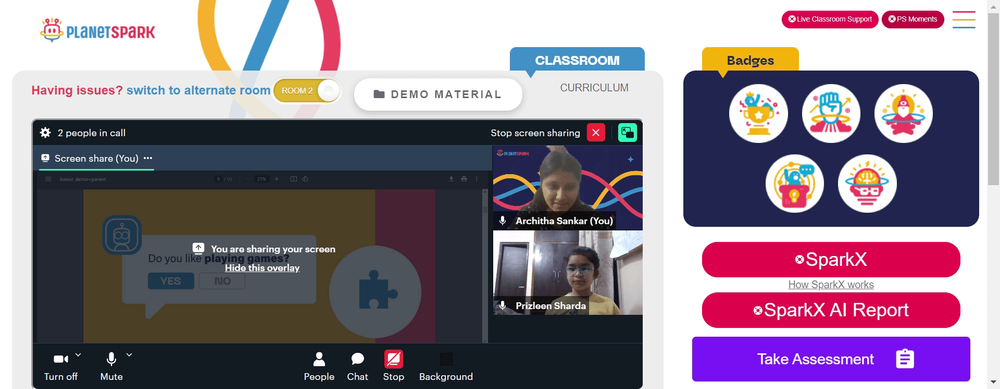Image resolution: width=1000 pixels, height=389 pixels.
Task: Switch to the CURRICULUM tab
Action: 594,88
